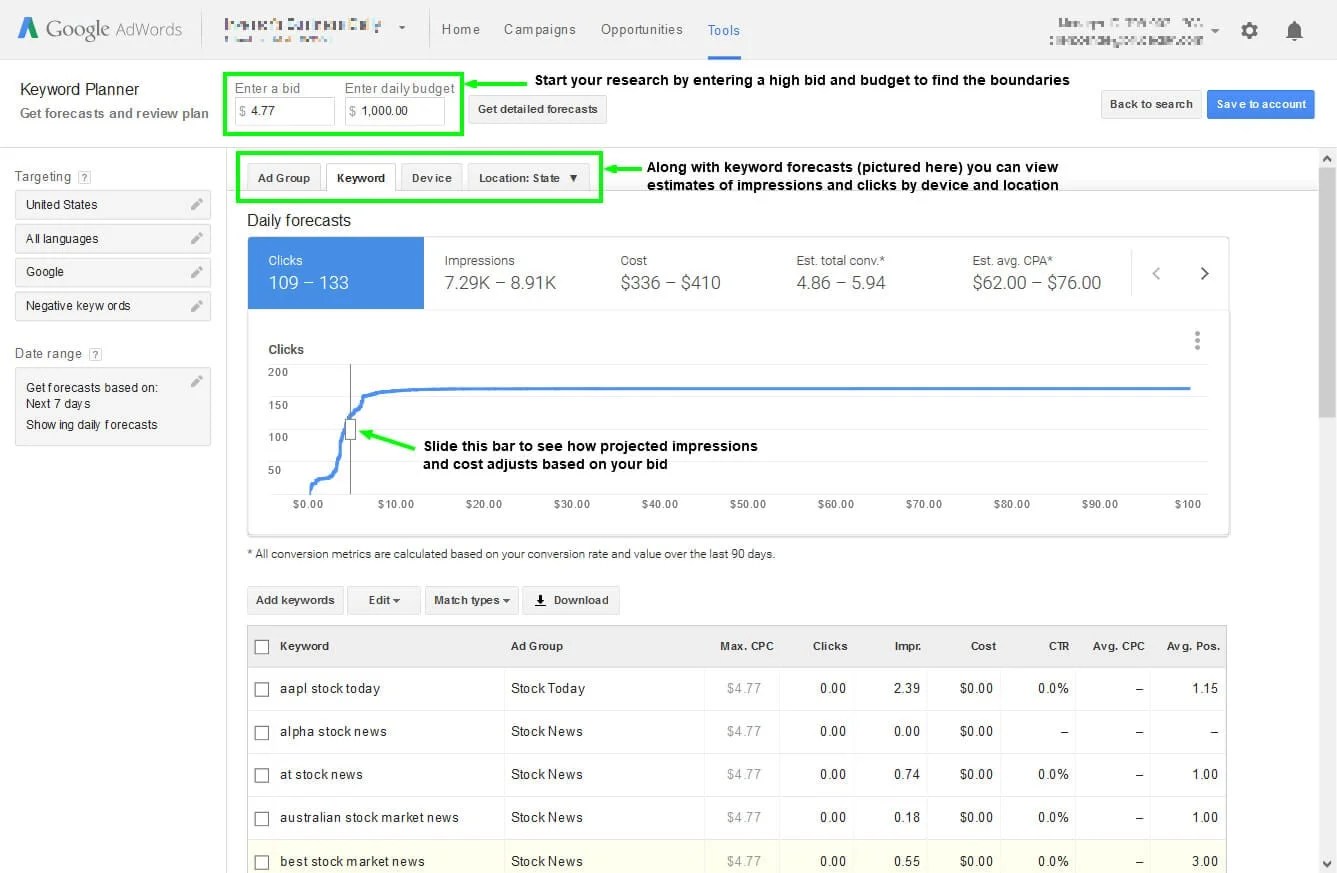Edit the United States targeting pencil icon
1337x873 pixels.
tap(197, 204)
